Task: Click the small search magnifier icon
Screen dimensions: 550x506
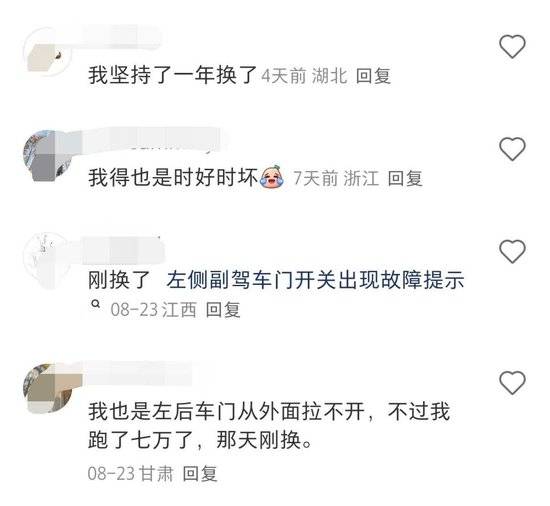Action: pyautogui.click(x=95, y=304)
